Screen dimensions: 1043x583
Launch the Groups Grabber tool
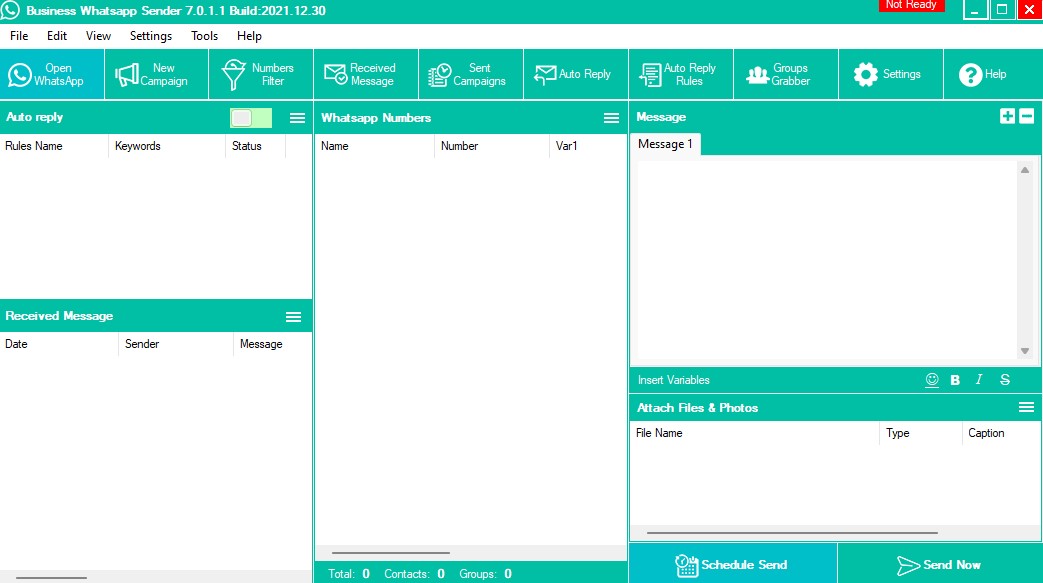[x=785, y=75]
